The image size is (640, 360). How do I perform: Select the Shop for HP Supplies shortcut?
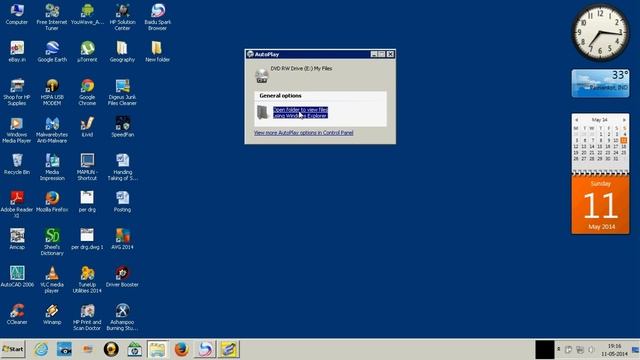click(17, 92)
